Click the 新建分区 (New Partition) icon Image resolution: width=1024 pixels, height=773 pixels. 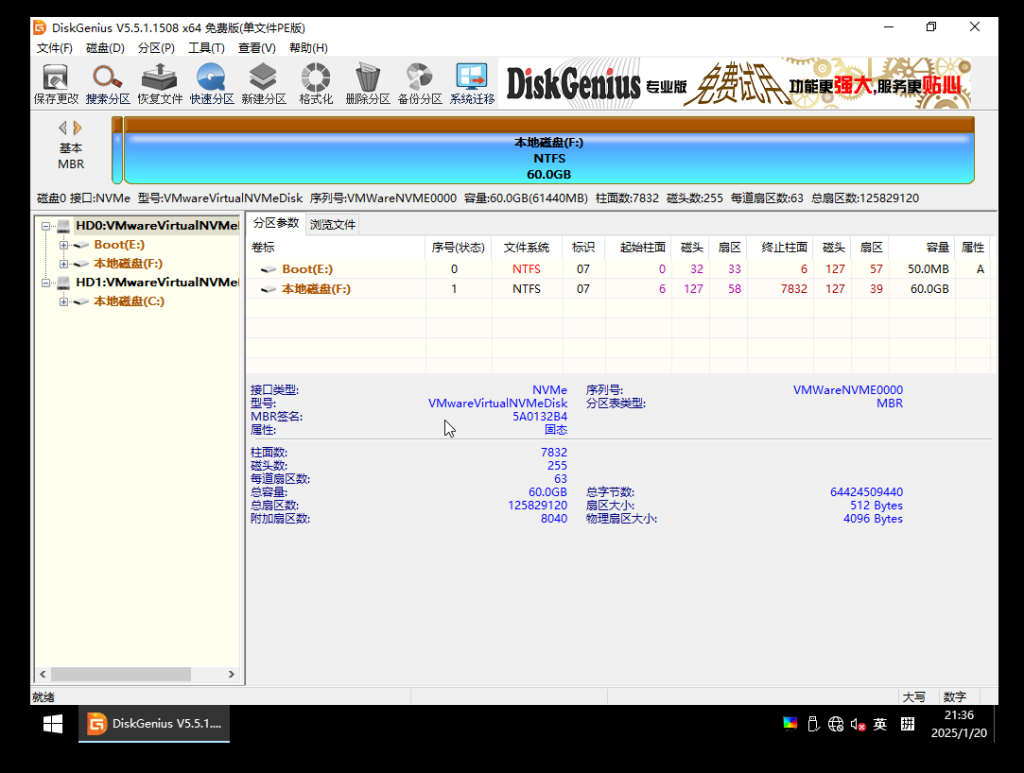(x=263, y=84)
